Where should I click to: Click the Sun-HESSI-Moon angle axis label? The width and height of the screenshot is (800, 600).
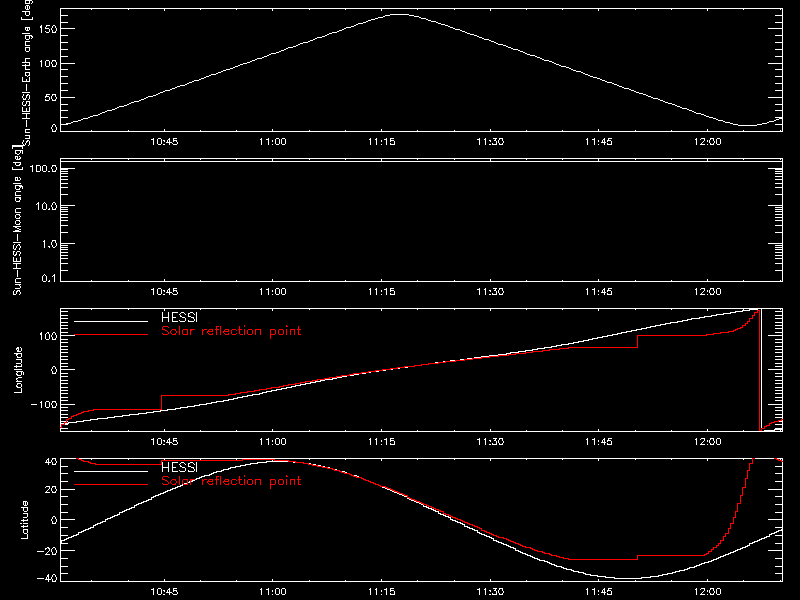[x=17, y=220]
